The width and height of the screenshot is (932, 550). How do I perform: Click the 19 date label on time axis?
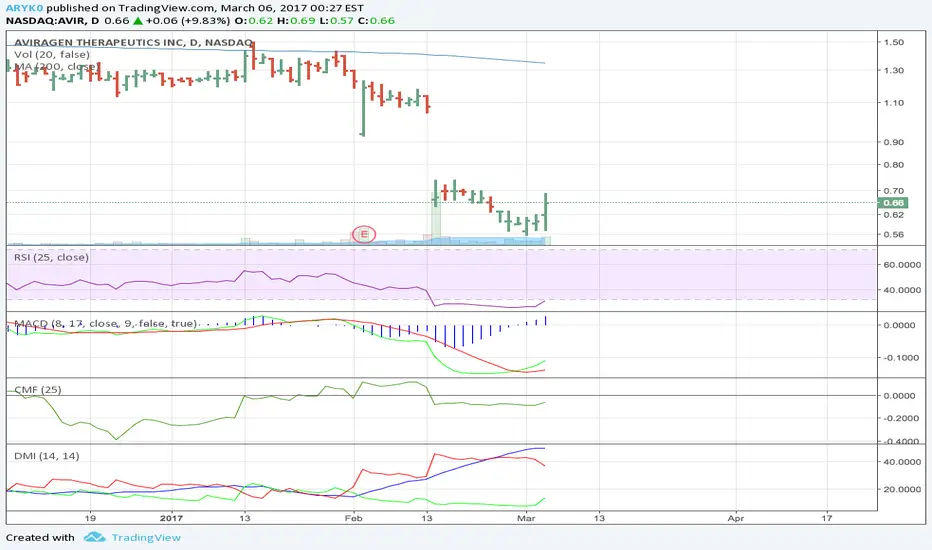coord(90,518)
